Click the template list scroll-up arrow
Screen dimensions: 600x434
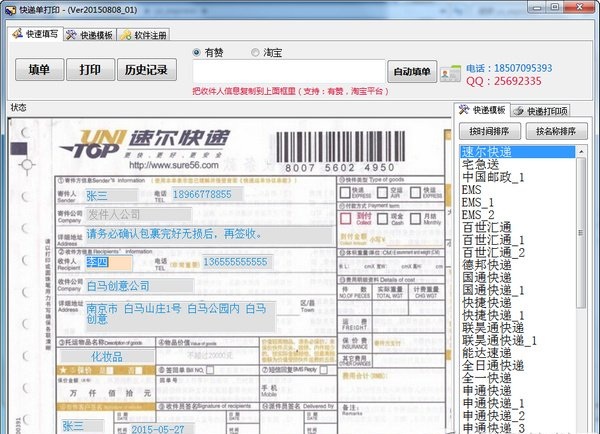pos(581,152)
